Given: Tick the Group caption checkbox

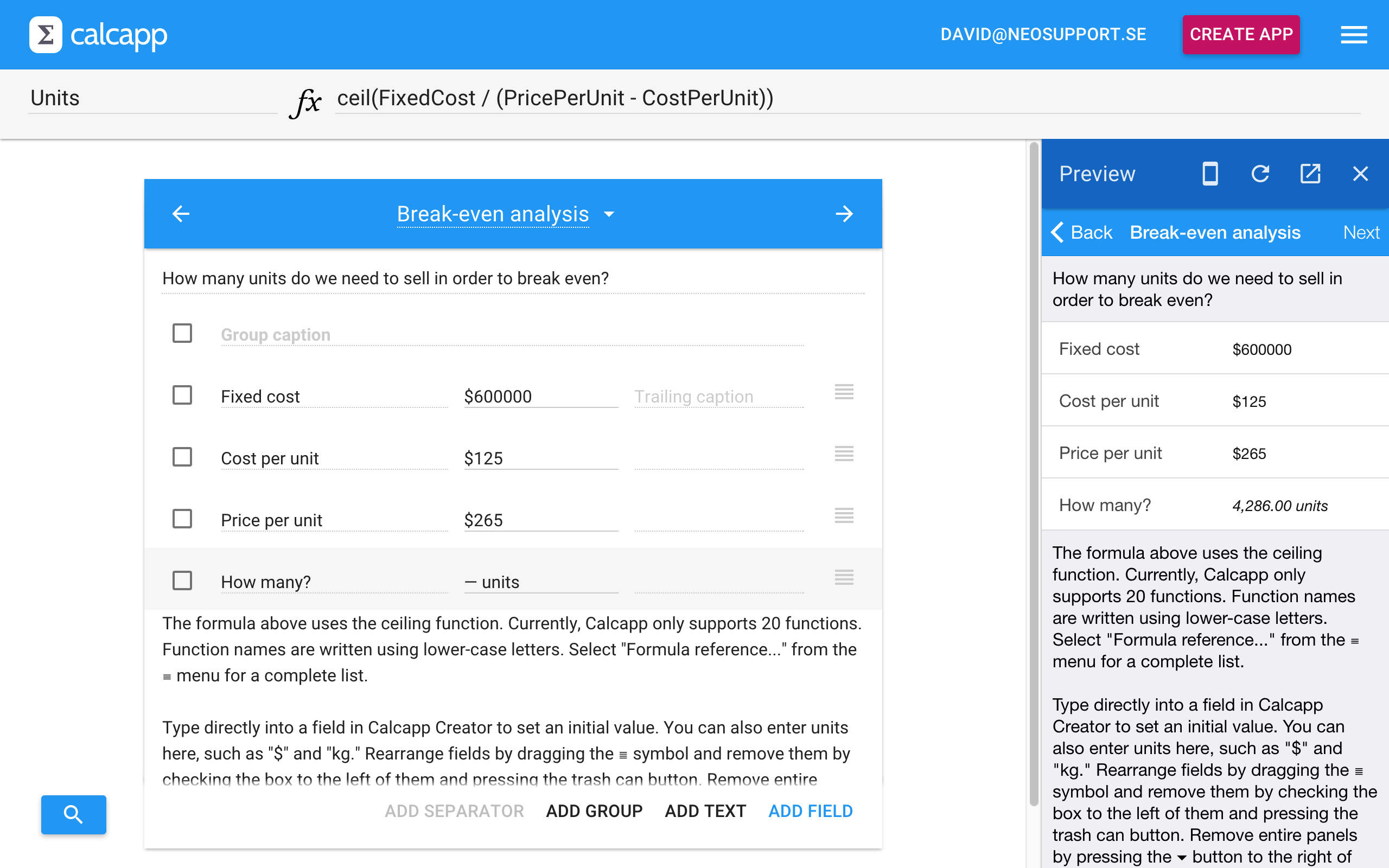Looking at the screenshot, I should click(x=182, y=333).
